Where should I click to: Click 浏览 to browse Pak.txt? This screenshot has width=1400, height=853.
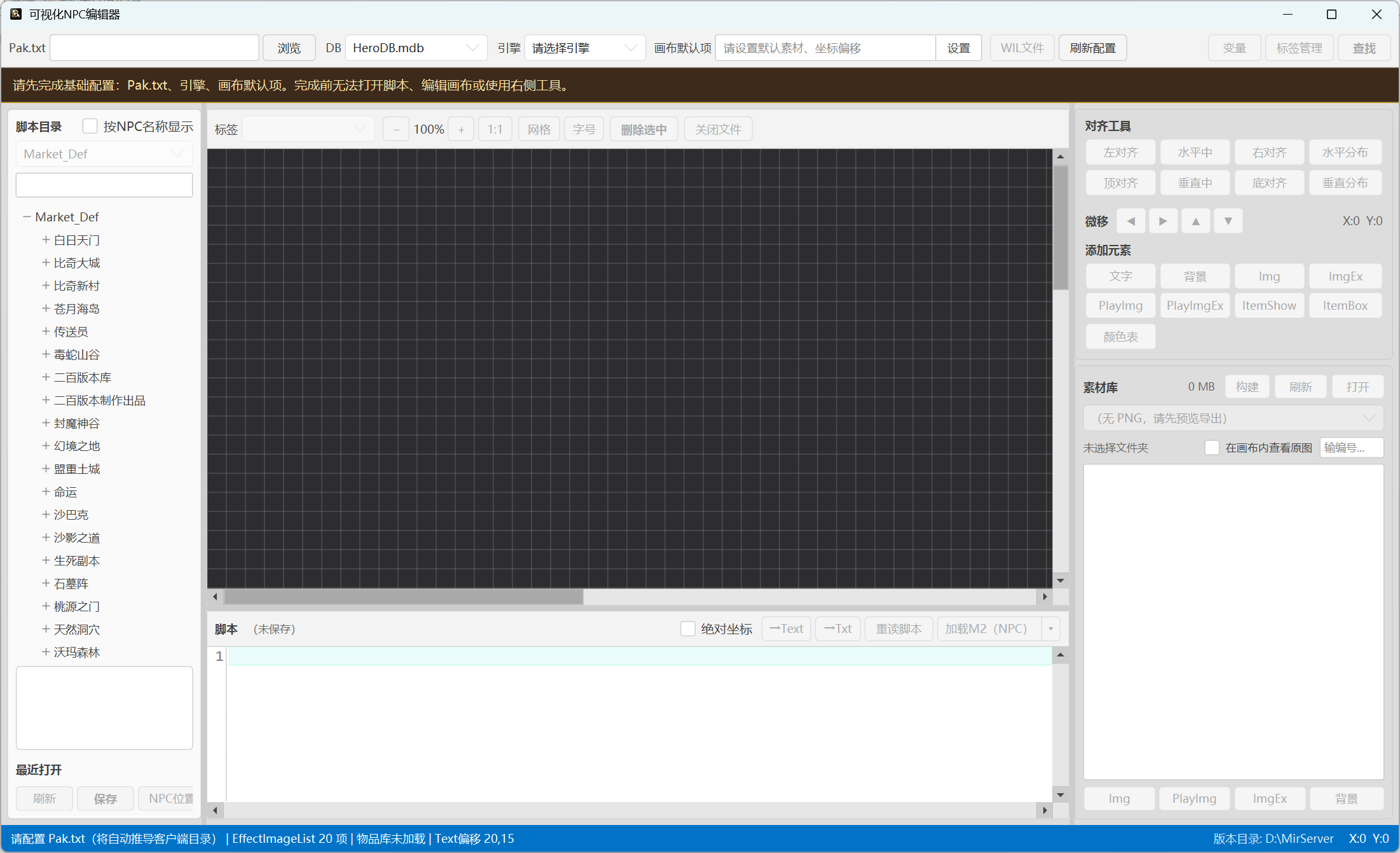pos(289,48)
